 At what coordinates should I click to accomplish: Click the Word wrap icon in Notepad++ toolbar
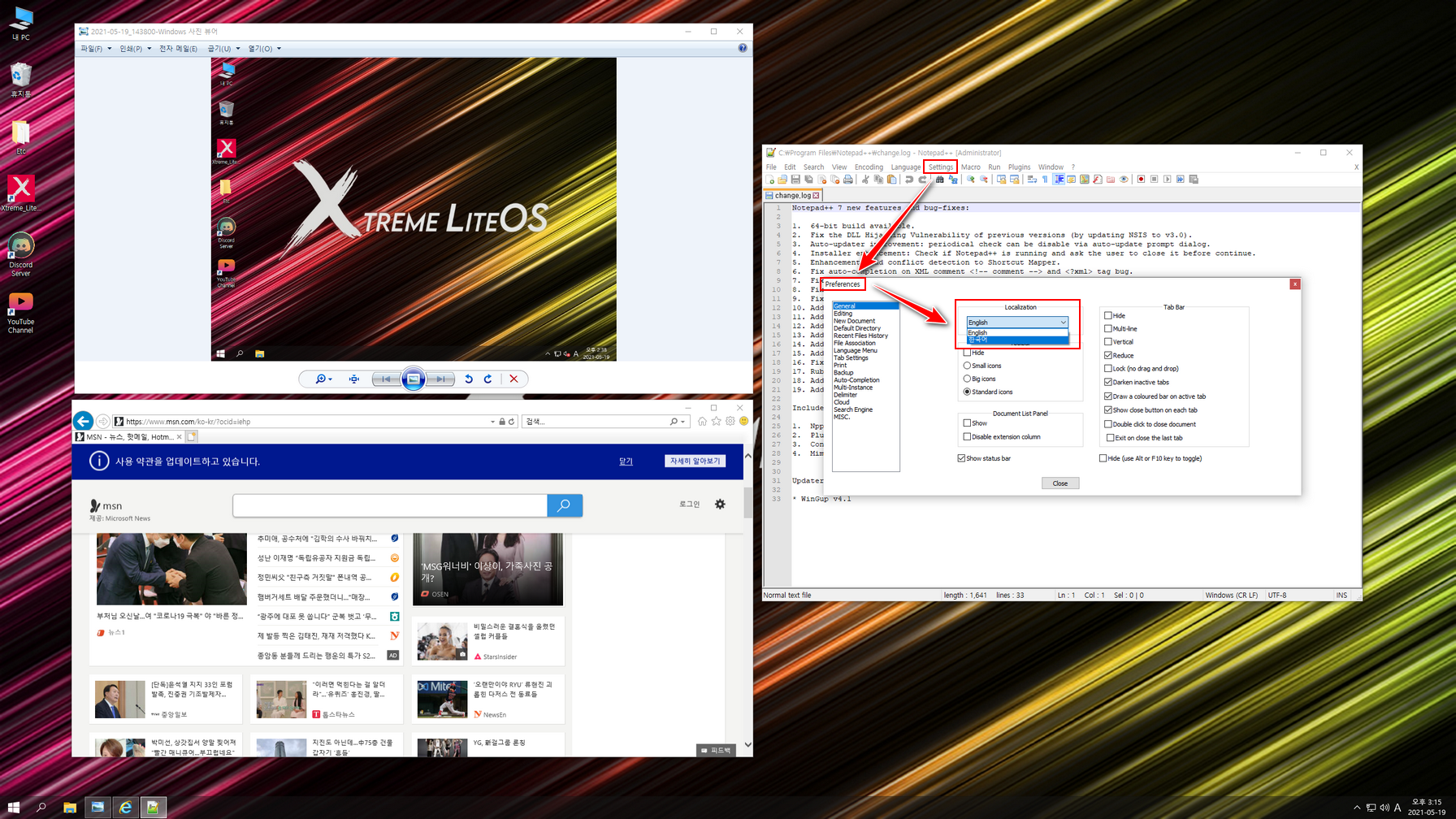(x=1032, y=180)
